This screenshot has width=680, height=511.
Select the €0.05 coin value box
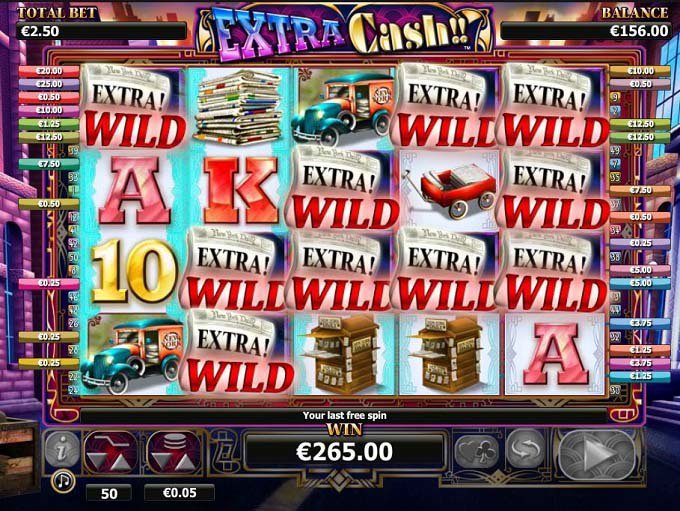[179, 493]
